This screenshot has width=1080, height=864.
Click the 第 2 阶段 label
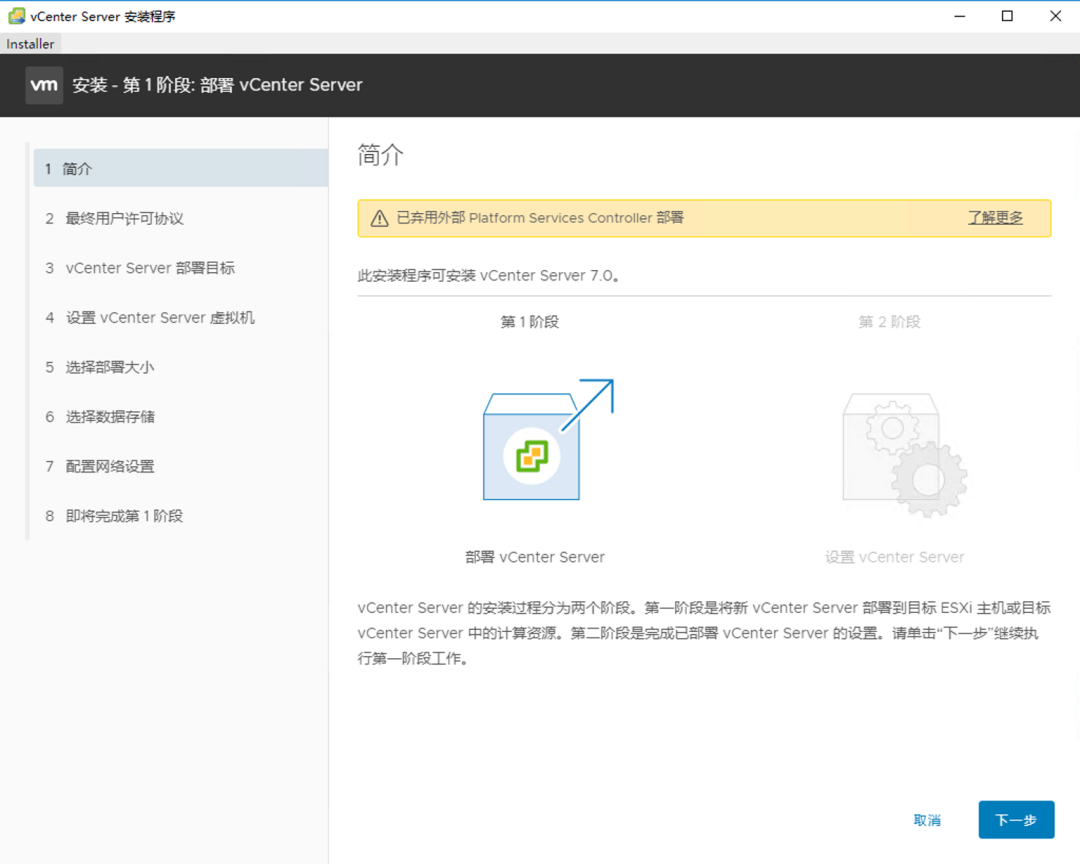pyautogui.click(x=889, y=322)
